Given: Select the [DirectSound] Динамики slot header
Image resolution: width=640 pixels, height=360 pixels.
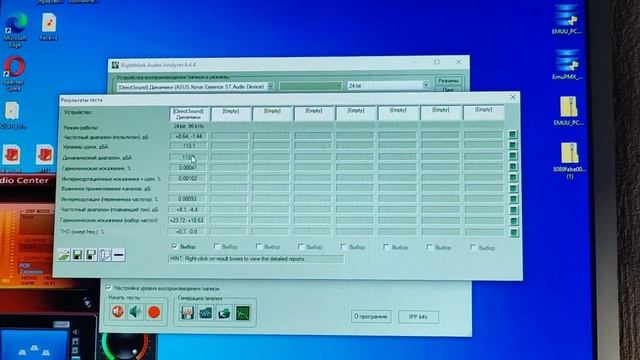Looking at the screenshot, I should click(189, 114).
